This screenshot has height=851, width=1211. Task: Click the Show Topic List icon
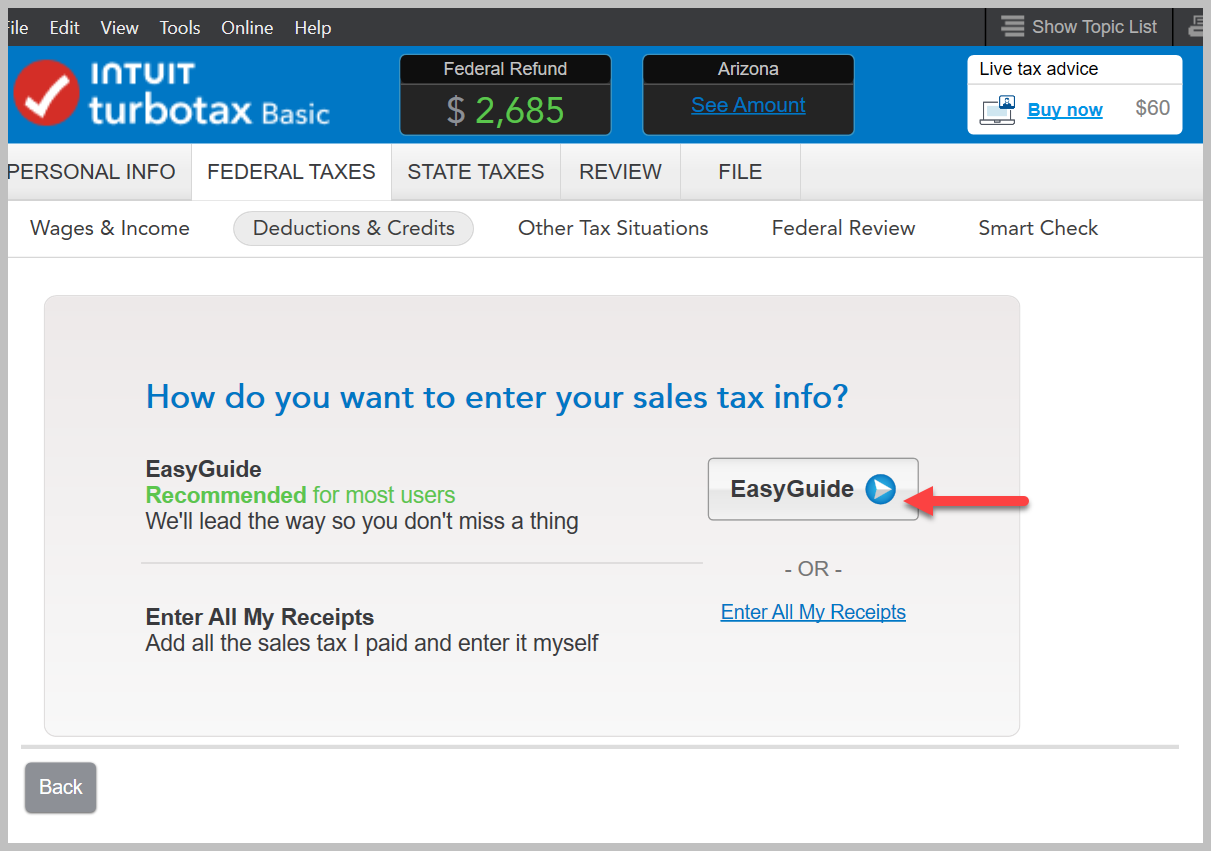(x=1013, y=27)
